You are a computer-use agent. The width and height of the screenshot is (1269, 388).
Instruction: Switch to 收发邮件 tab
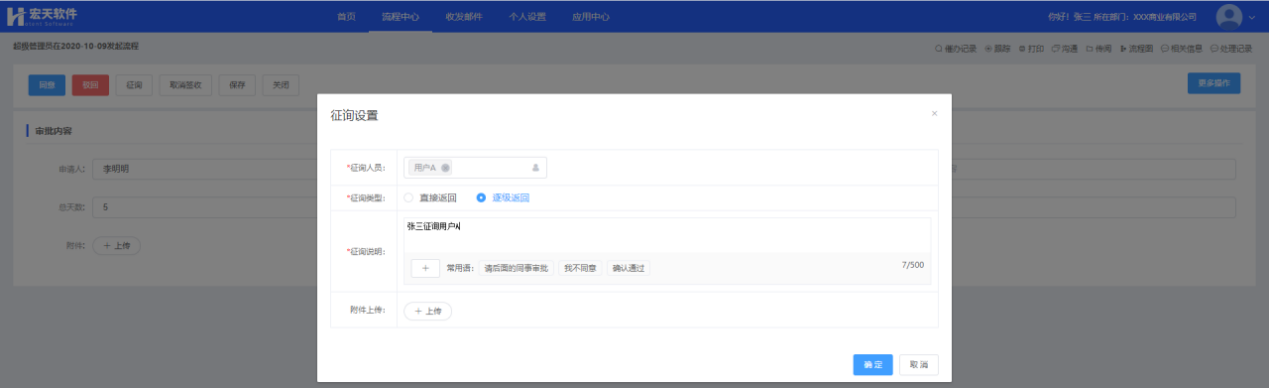coord(464,17)
